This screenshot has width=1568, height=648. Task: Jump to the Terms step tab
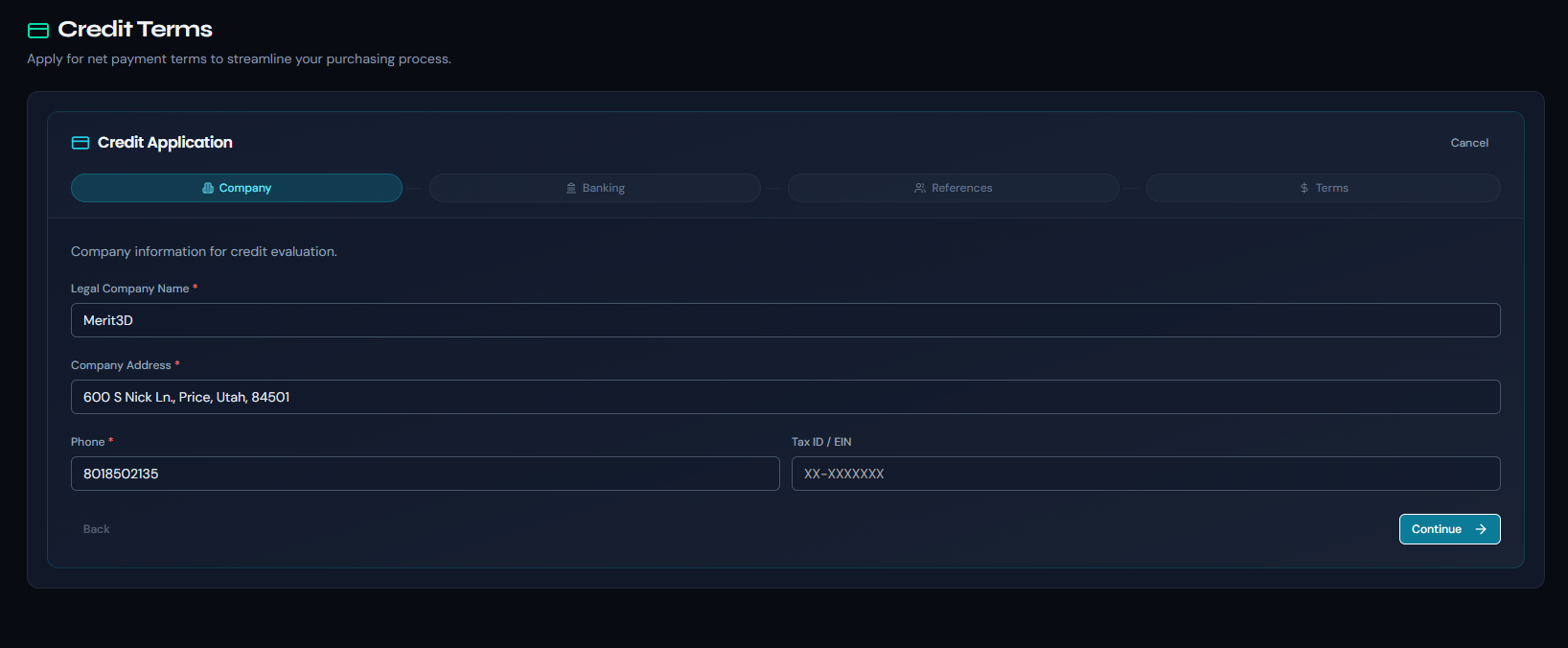(1324, 188)
